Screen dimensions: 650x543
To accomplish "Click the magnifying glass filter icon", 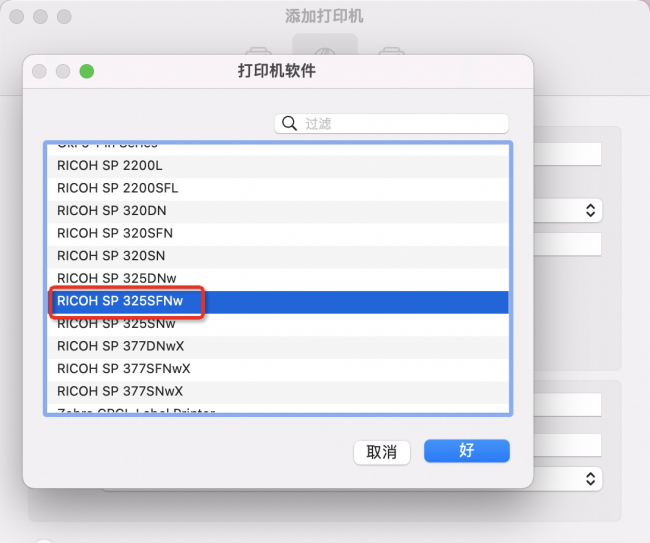I will 289,124.
